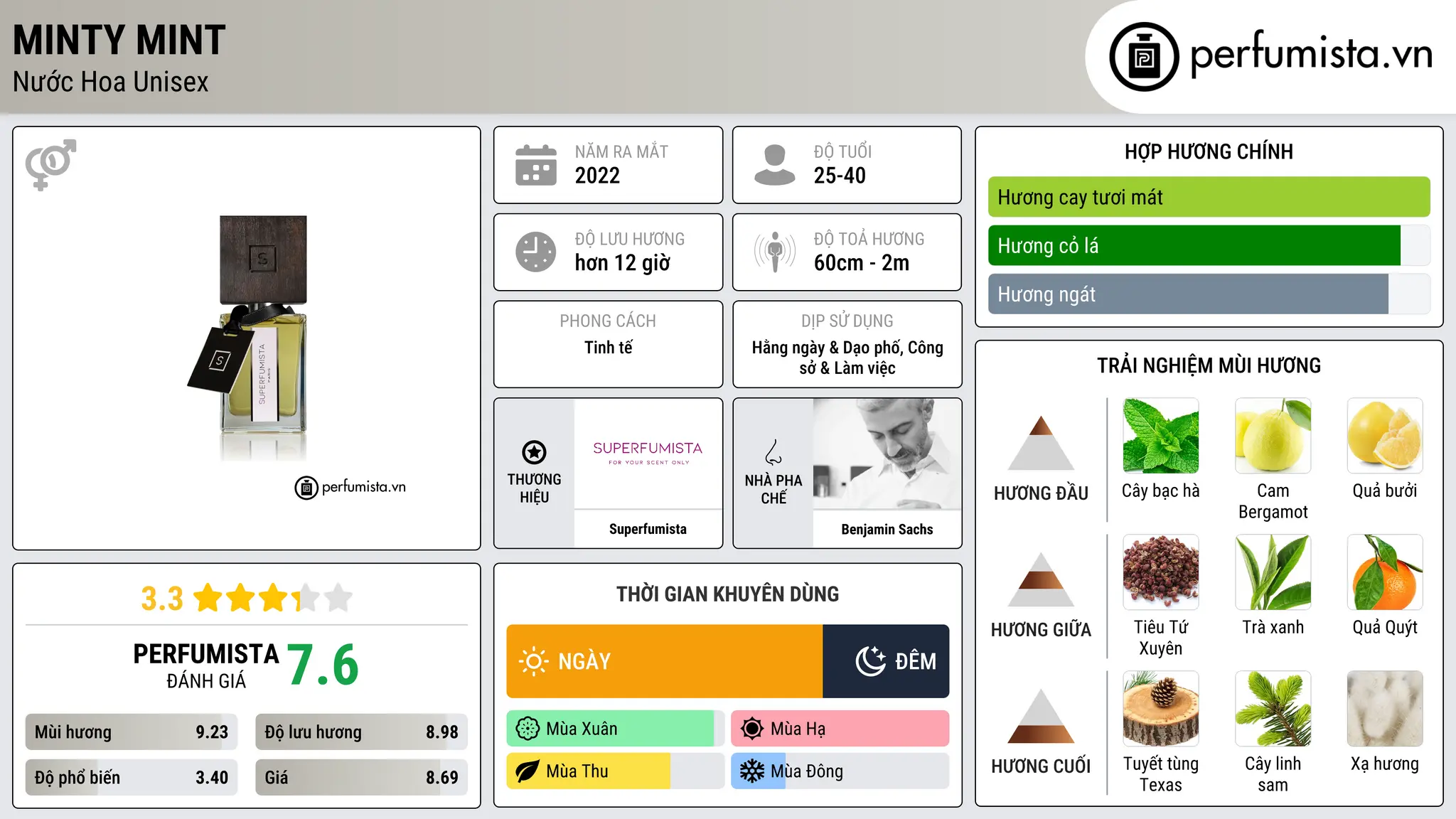The image size is (1456, 819).
Task: Click the Quả bưởi grapefruit image
Action: [1385, 436]
